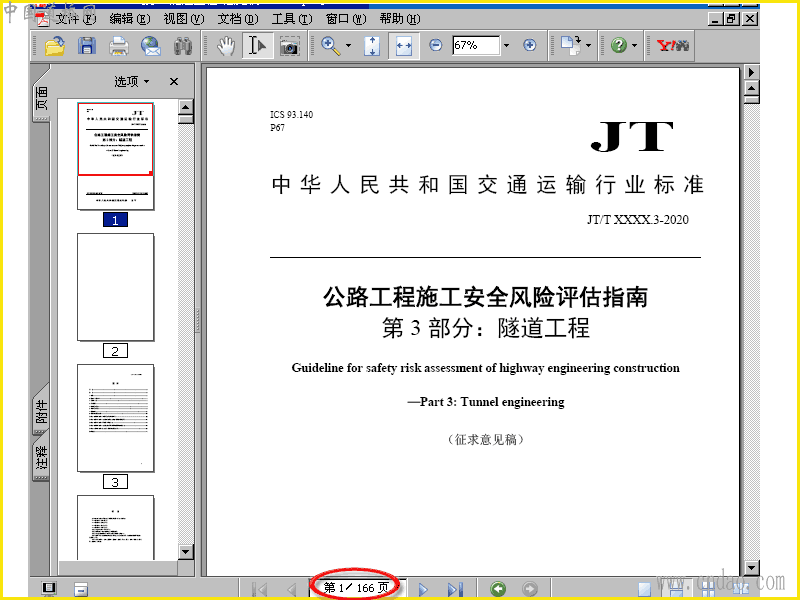The height and width of the screenshot is (600, 800).
Task: Open search with the binoculars icon
Action: pos(183,46)
